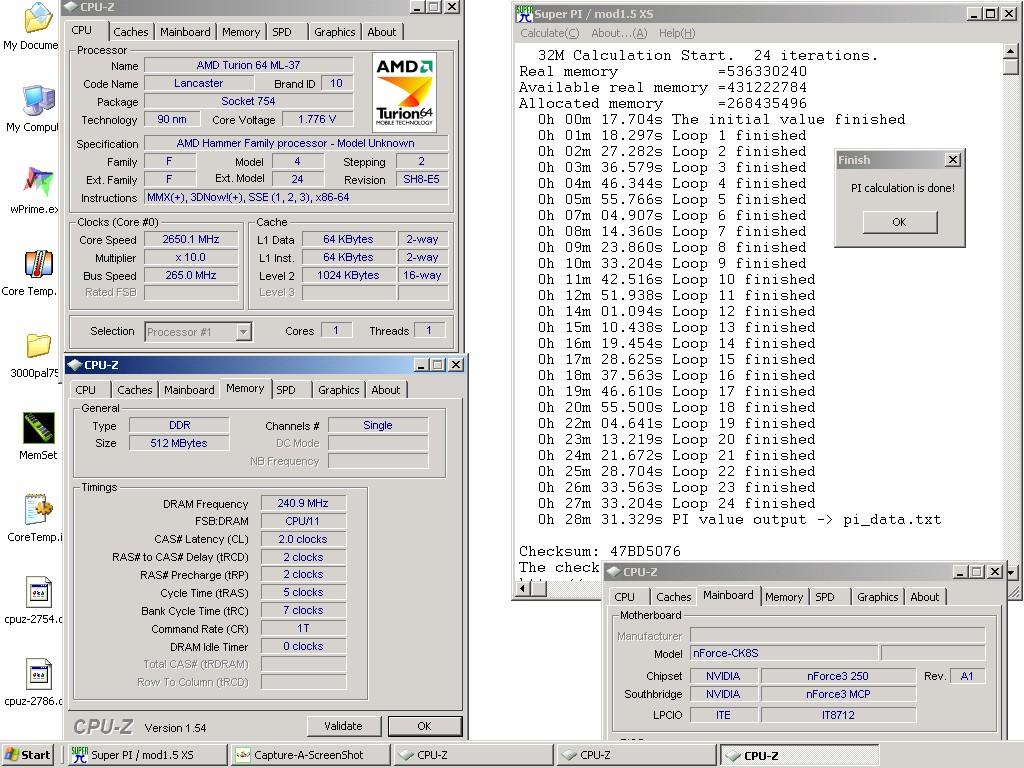Click the FSB:DRAM CPU/11 value
This screenshot has height=768, width=1024.
pyautogui.click(x=303, y=521)
